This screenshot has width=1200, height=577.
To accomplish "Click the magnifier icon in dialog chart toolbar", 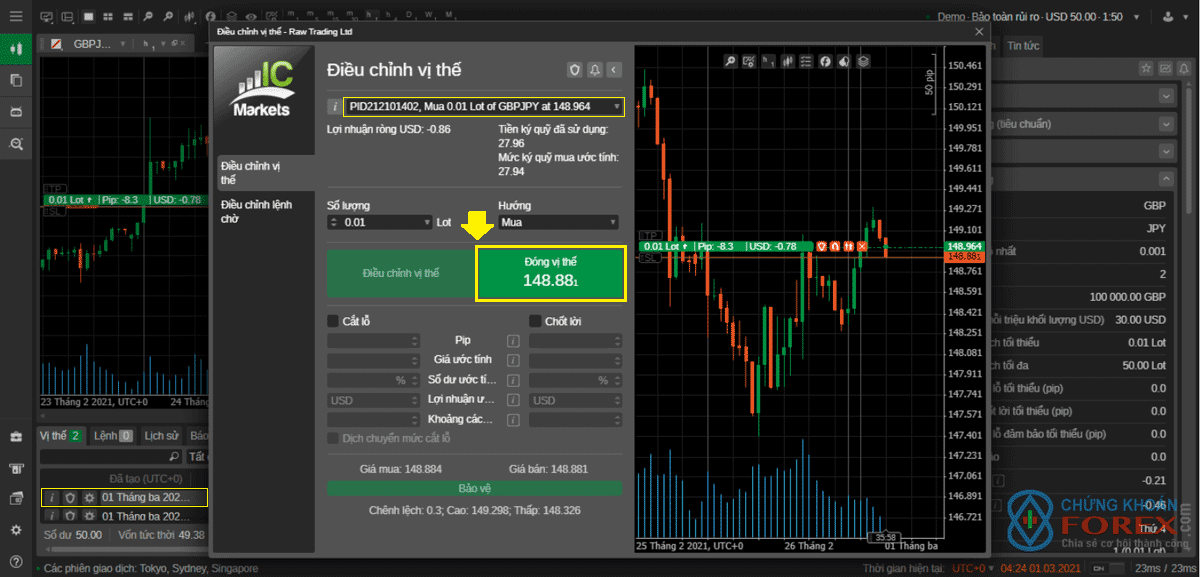I will point(730,61).
